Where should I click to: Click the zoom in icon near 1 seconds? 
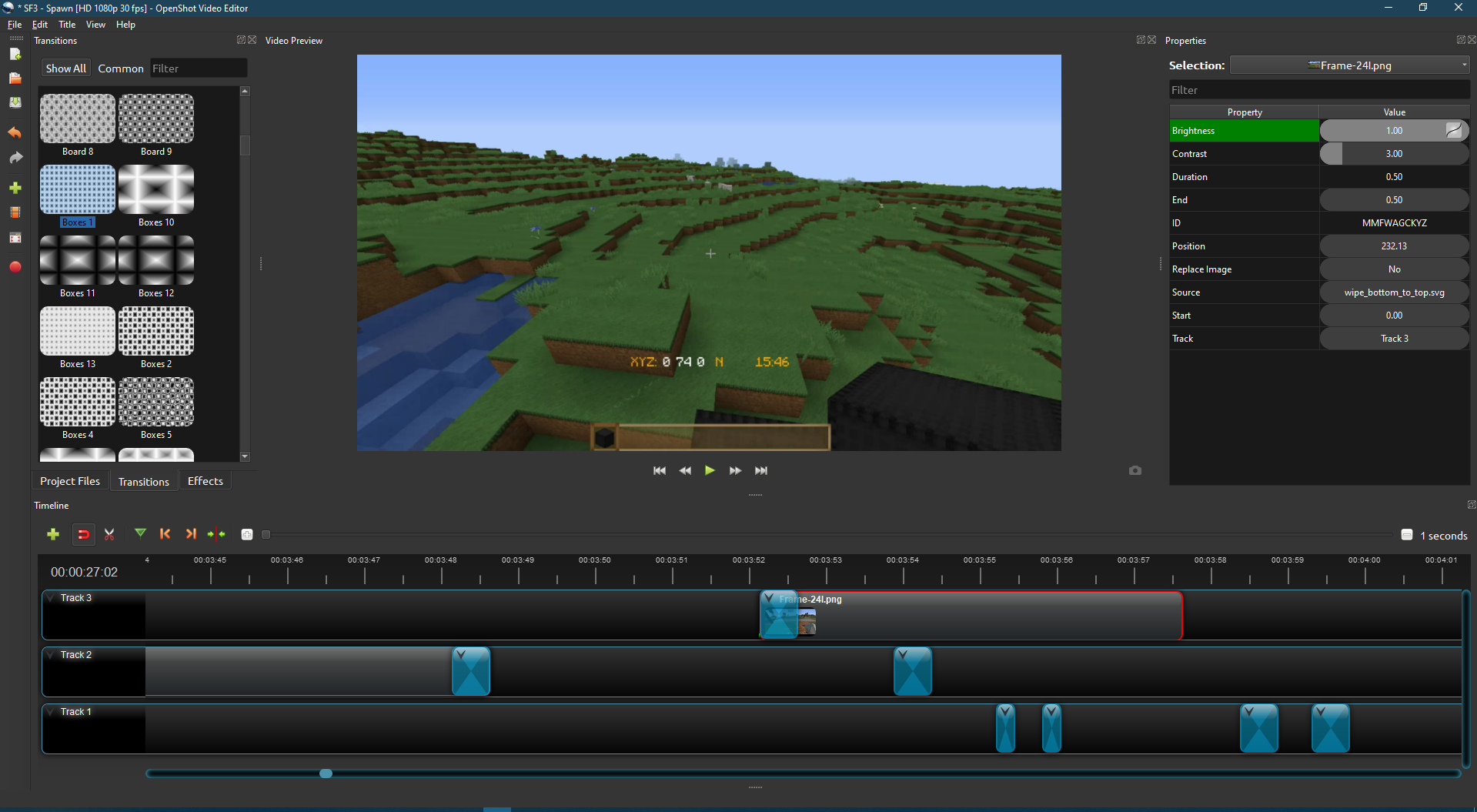(1407, 535)
